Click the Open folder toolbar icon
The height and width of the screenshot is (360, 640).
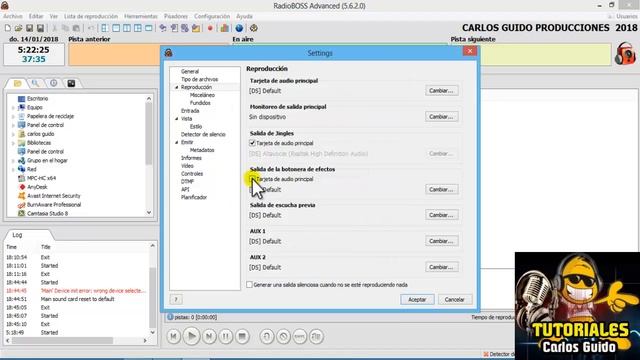pos(18,28)
